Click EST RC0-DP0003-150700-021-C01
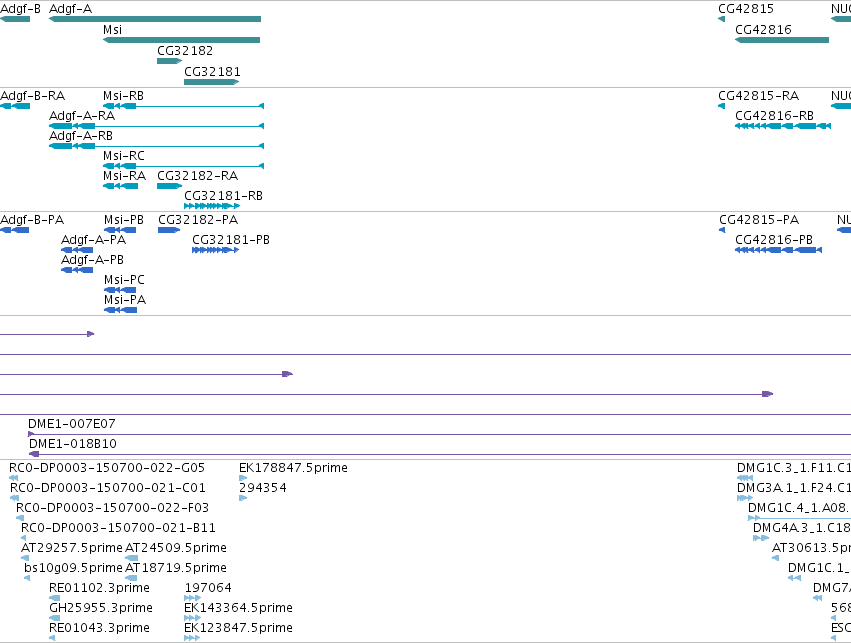Viewport: 851px width, 643px height. tap(108, 488)
